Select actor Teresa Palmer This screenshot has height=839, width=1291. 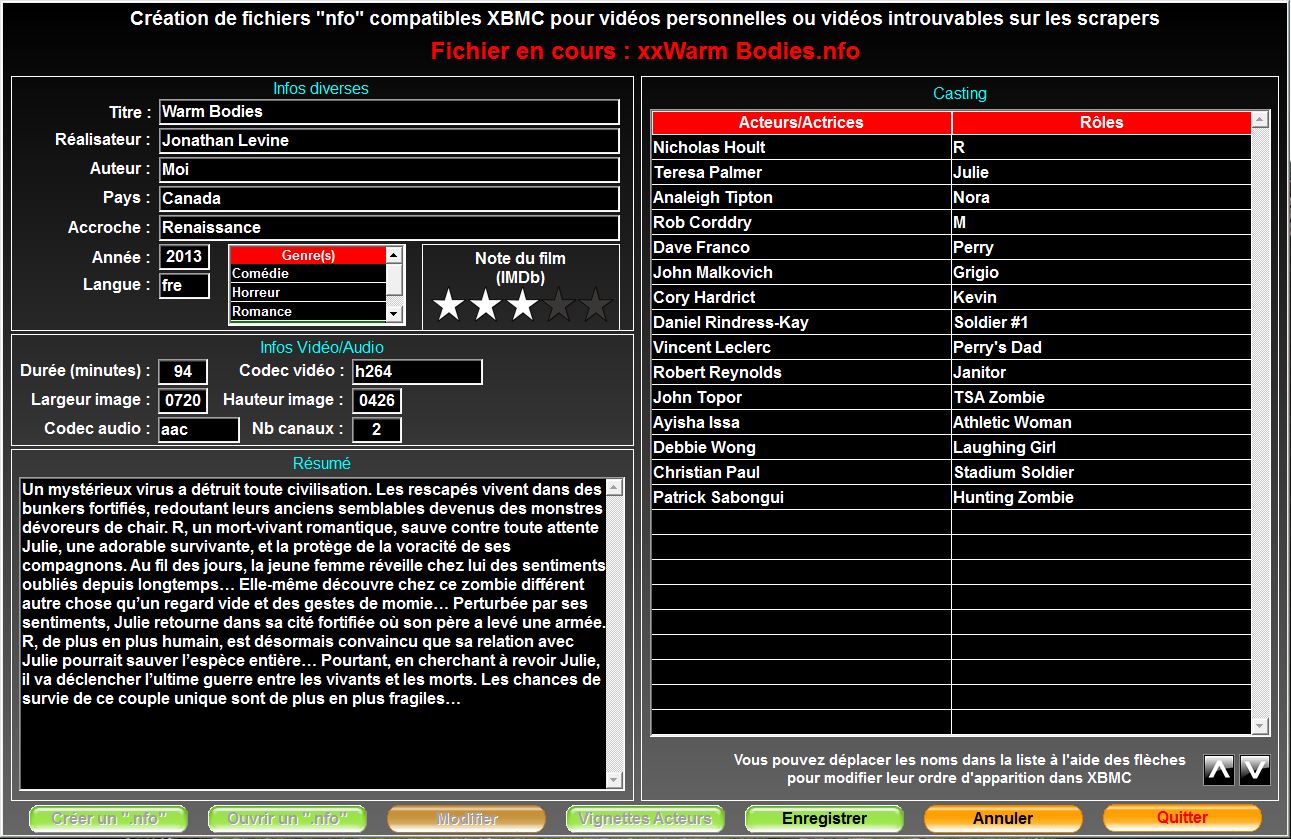pos(801,172)
